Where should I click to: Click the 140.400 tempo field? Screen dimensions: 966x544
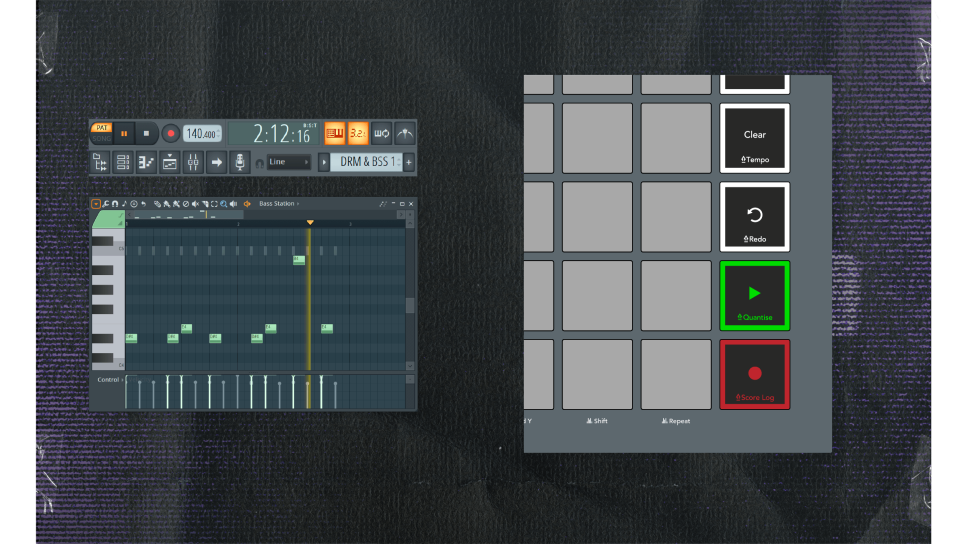click(203, 134)
